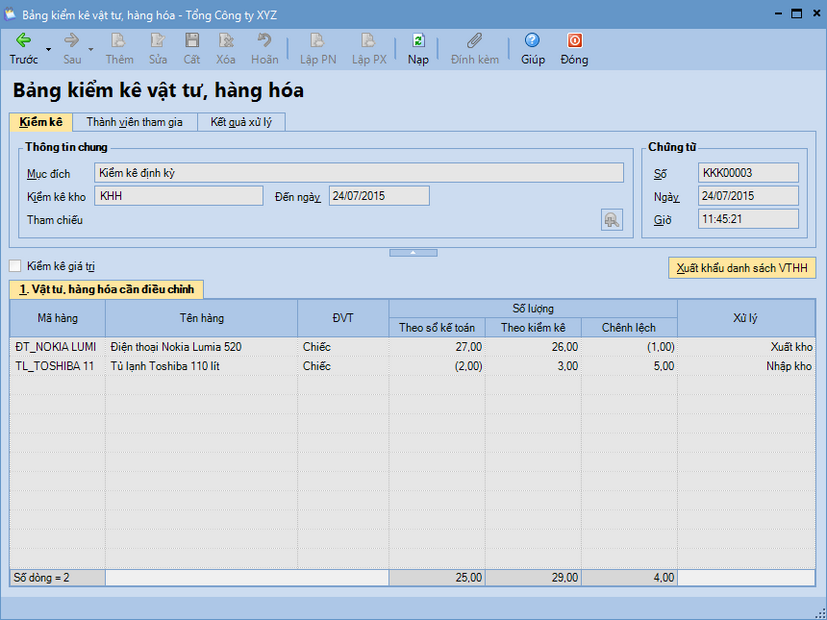This screenshot has height=620, width=827.
Task: Select the ĐT_NOKIA LUMI item code cell
Action: 57,346
